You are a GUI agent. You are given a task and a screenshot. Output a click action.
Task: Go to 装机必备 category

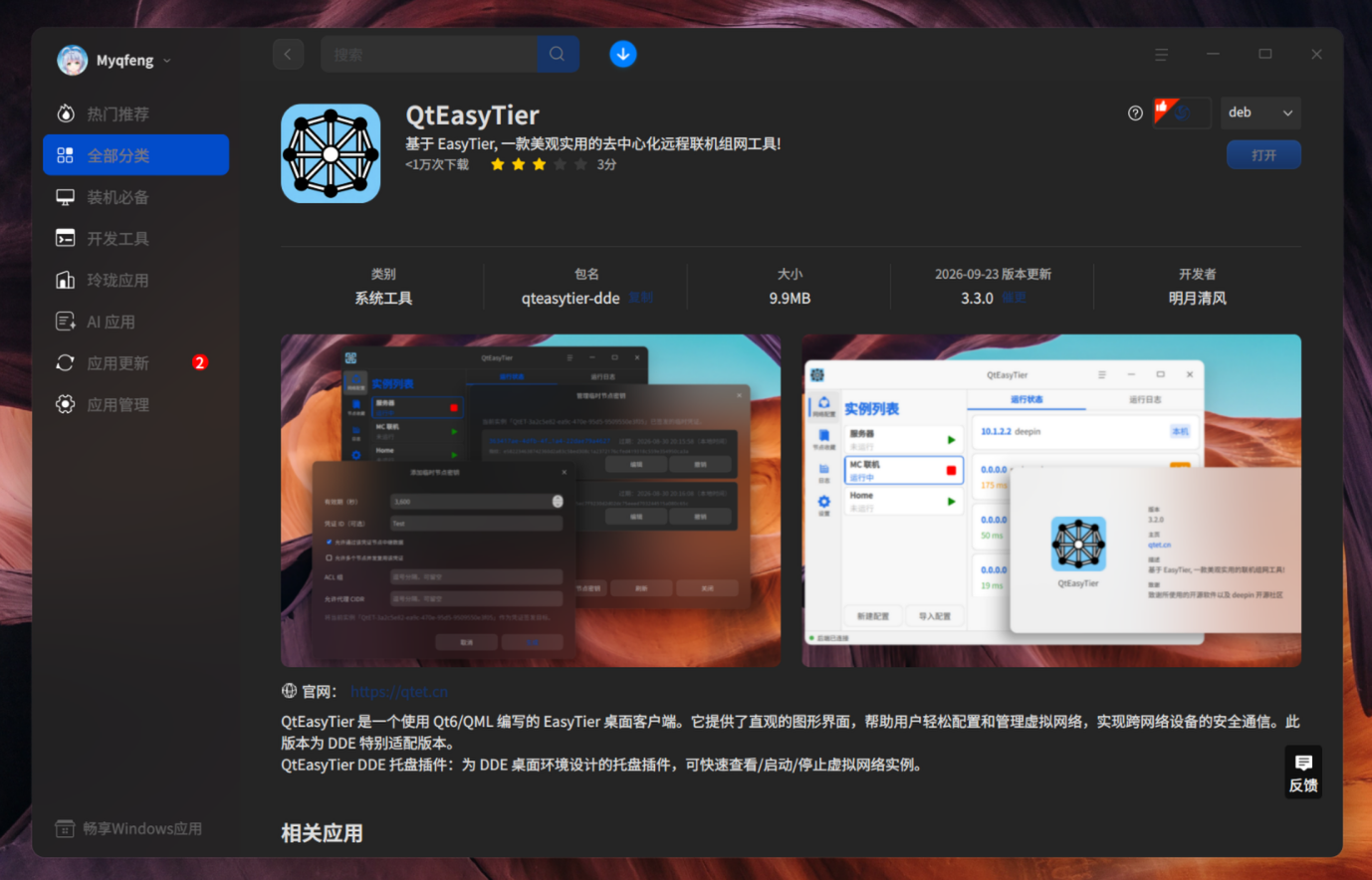pos(136,197)
